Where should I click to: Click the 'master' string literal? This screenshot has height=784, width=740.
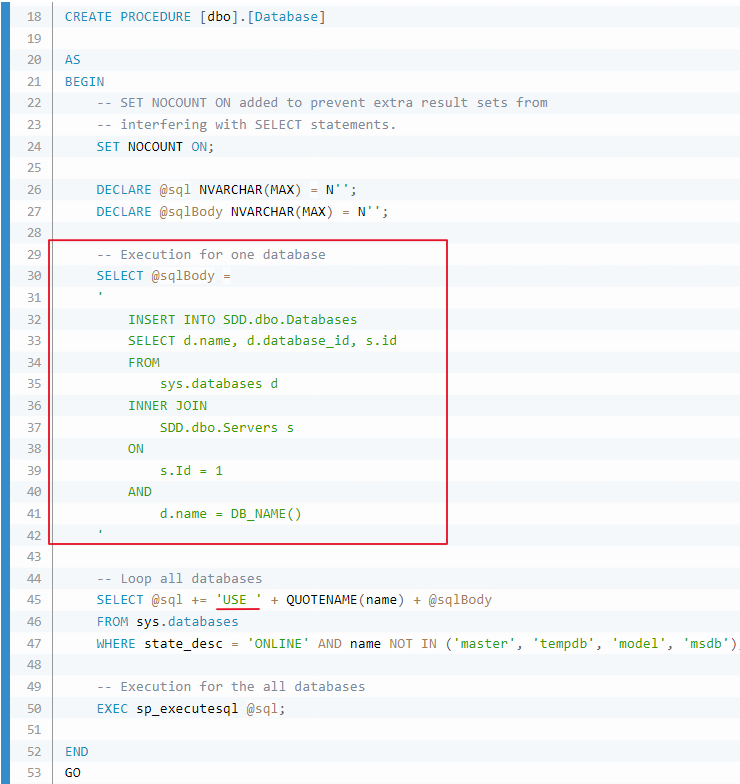[x=484, y=644]
